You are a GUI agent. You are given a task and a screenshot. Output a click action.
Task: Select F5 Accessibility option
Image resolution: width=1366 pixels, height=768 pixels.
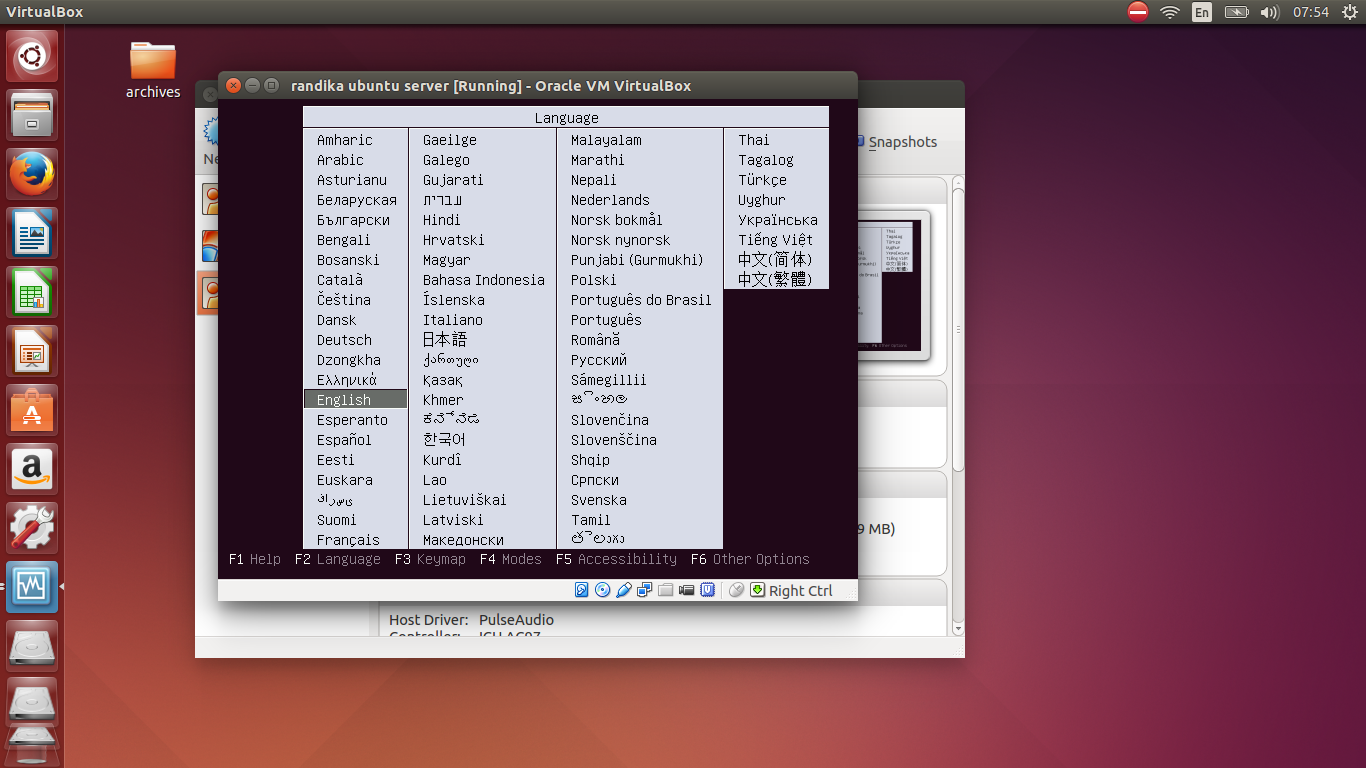[616, 559]
